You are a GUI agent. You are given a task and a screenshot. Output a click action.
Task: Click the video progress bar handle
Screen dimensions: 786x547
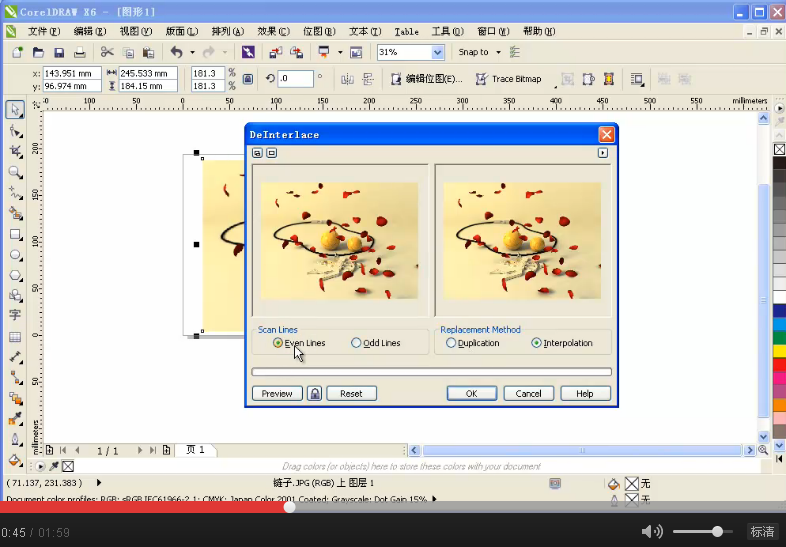pos(289,507)
